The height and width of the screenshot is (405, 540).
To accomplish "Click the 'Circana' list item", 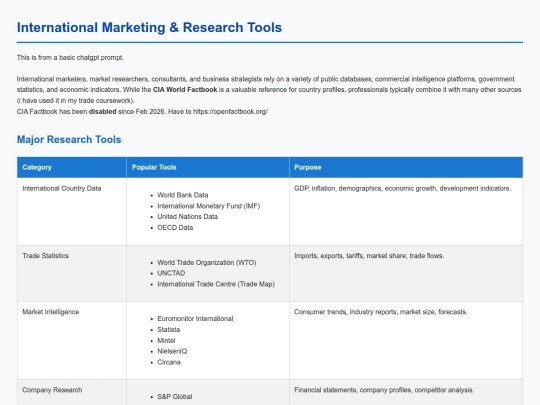I will (169, 362).
